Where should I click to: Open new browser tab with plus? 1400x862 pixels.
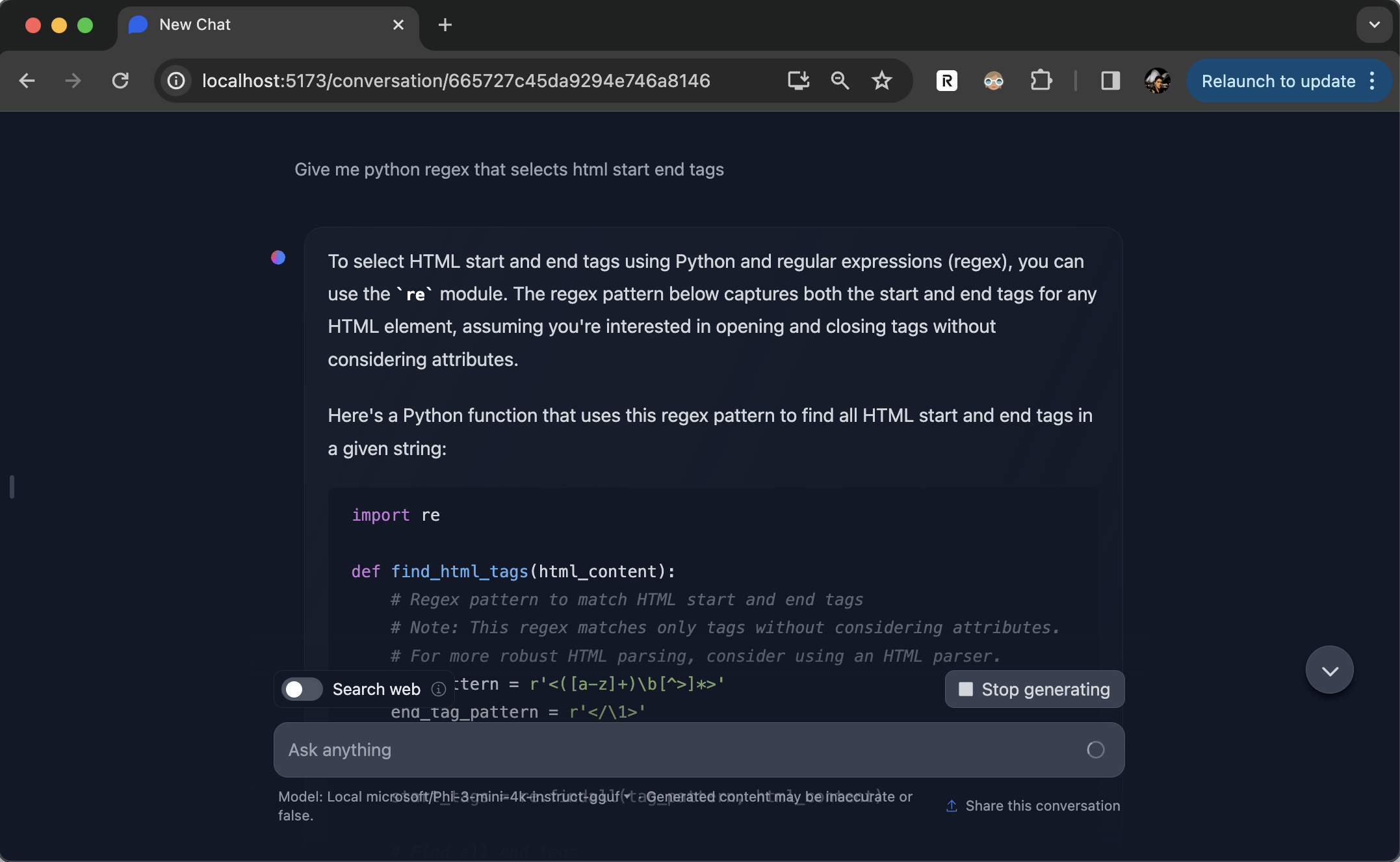pyautogui.click(x=444, y=25)
